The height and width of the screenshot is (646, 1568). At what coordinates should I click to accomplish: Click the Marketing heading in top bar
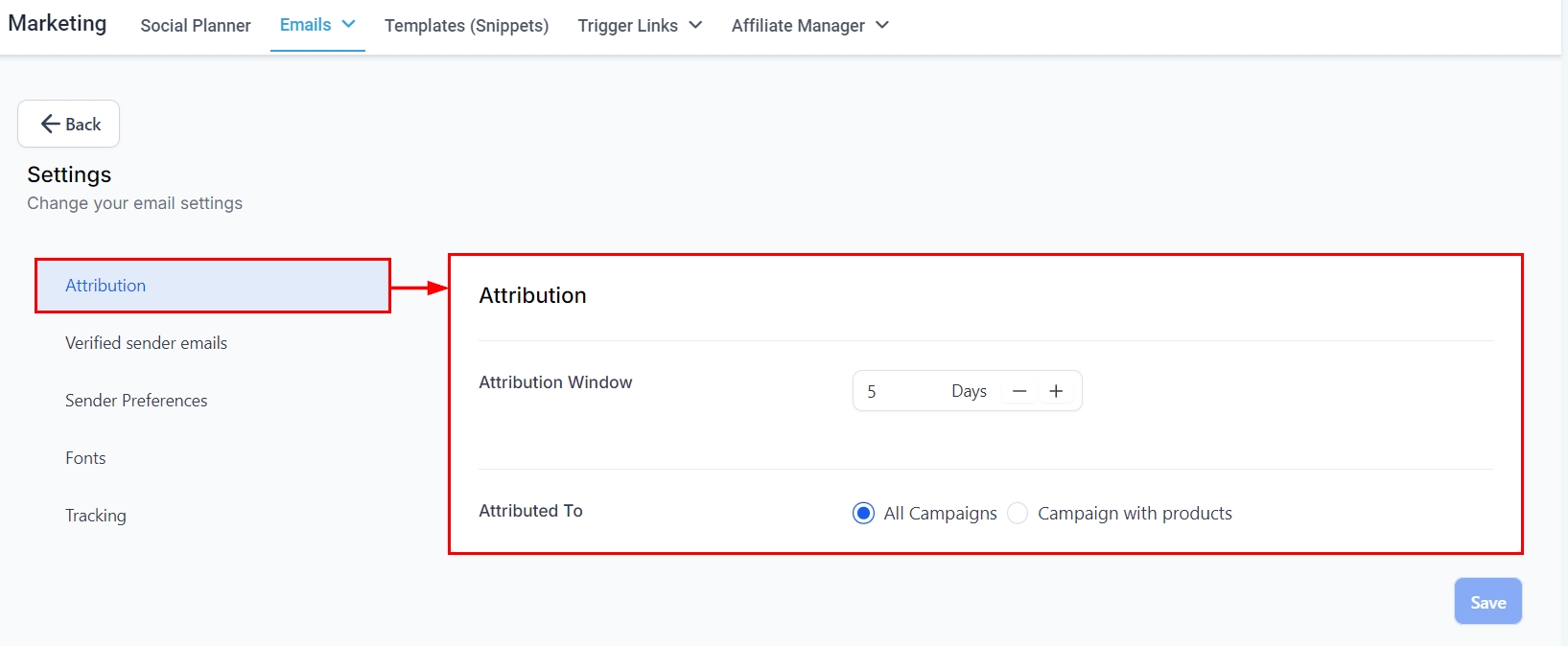tap(58, 23)
